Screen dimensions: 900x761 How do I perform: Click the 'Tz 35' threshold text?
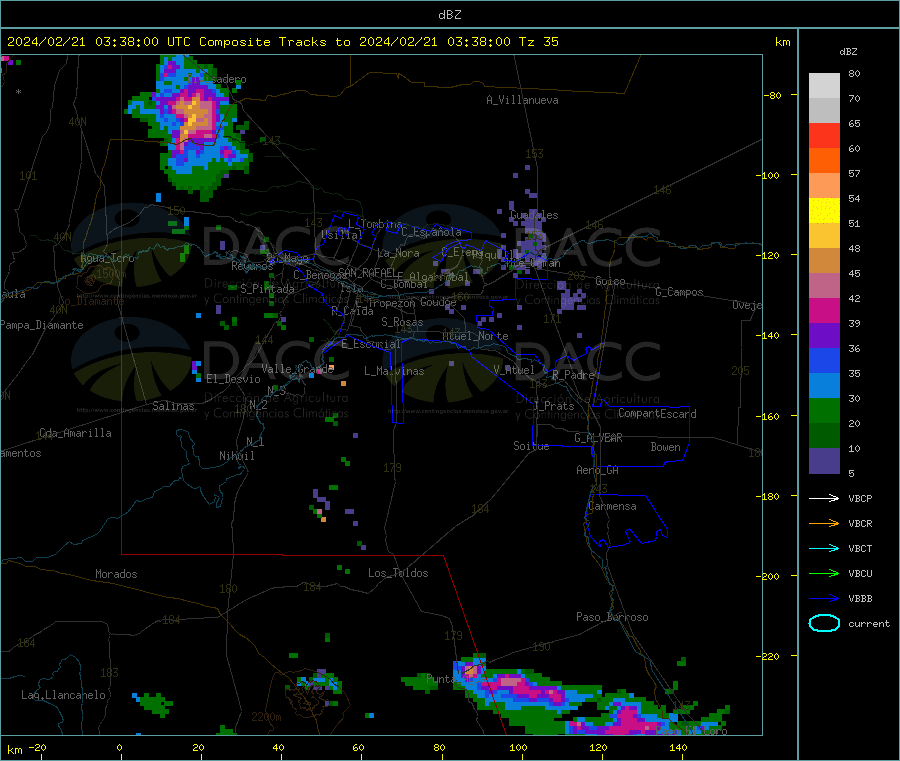pyautogui.click(x=538, y=42)
